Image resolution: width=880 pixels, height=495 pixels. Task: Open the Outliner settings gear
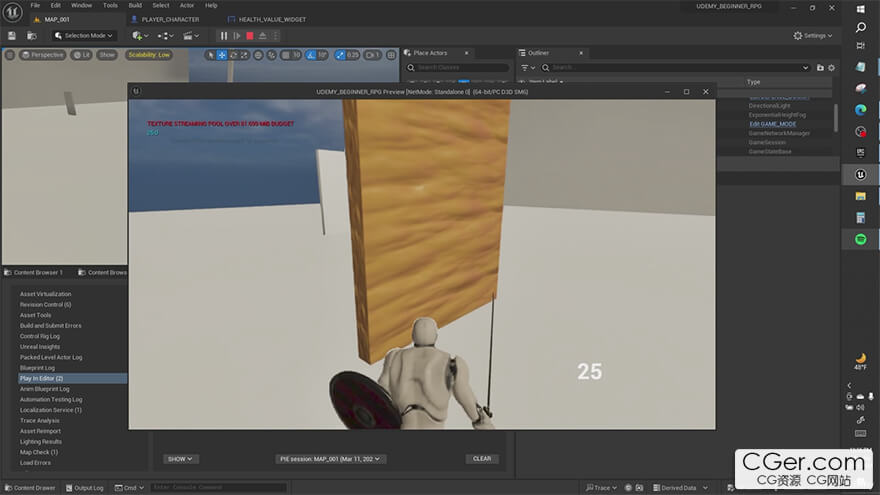click(x=831, y=67)
